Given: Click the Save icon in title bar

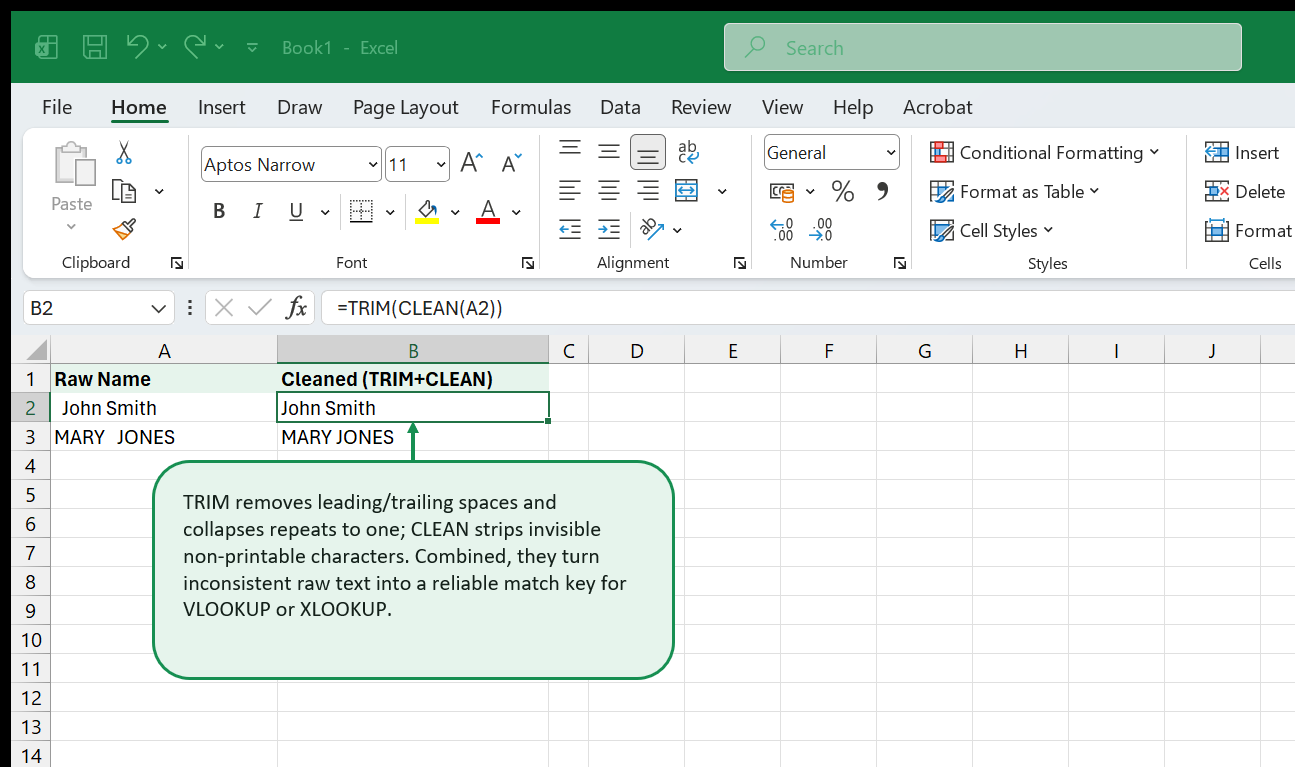Looking at the screenshot, I should pos(95,47).
